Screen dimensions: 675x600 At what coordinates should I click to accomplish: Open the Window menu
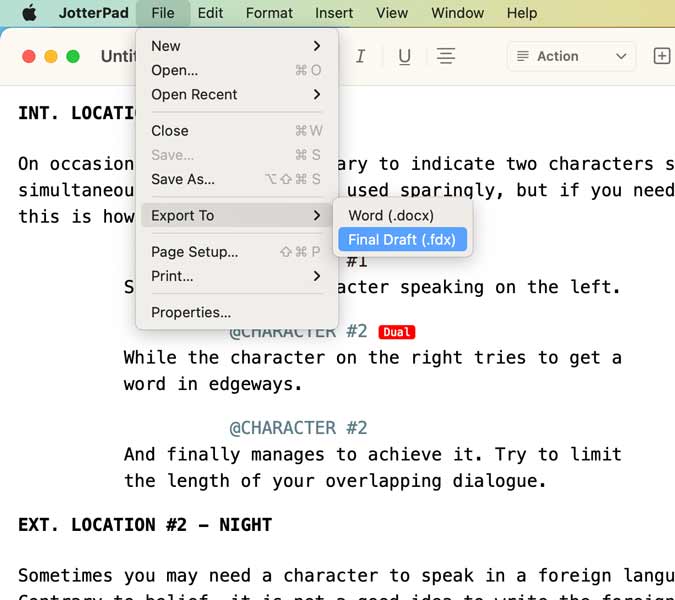point(457,13)
